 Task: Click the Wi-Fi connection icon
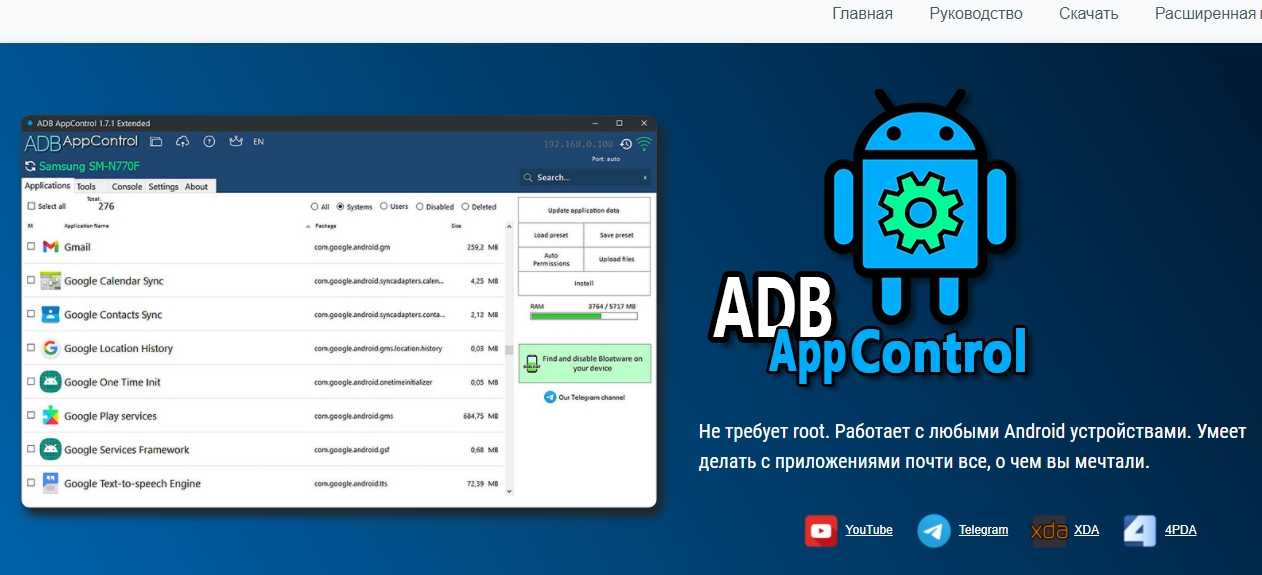coord(644,144)
